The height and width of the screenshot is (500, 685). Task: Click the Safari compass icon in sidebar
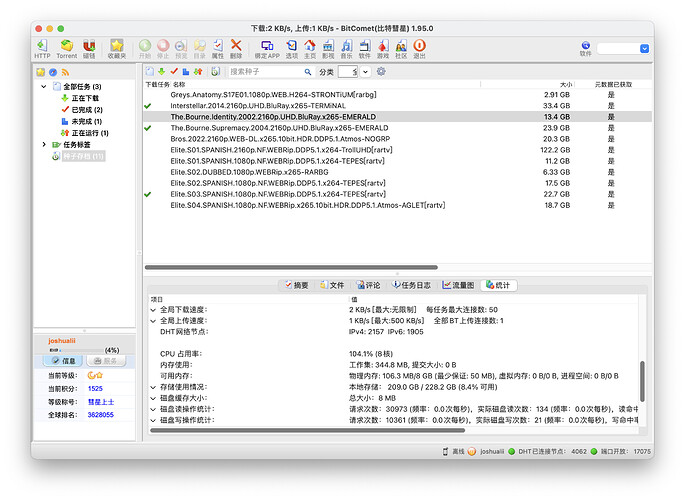point(53,72)
